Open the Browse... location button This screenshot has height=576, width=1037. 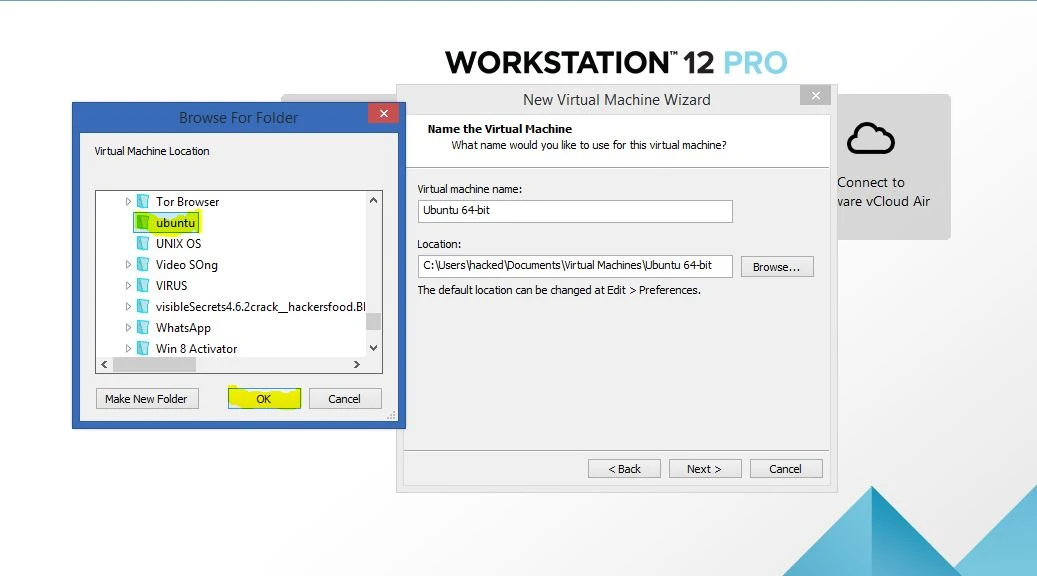[x=776, y=267]
